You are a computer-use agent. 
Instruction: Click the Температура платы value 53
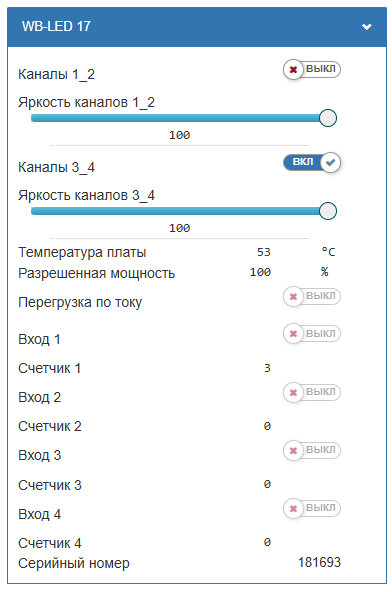(x=264, y=252)
